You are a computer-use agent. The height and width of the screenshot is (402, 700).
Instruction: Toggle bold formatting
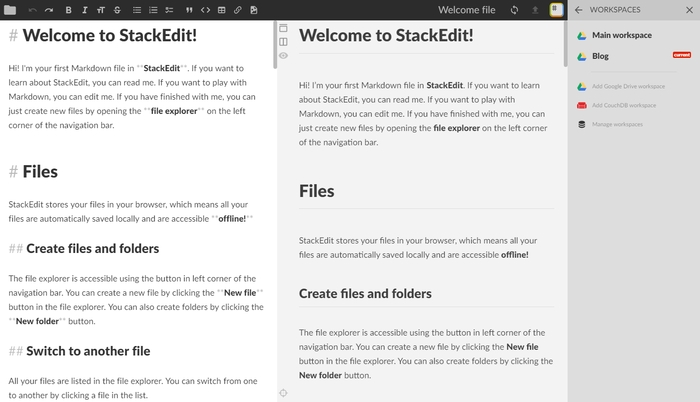[68, 10]
